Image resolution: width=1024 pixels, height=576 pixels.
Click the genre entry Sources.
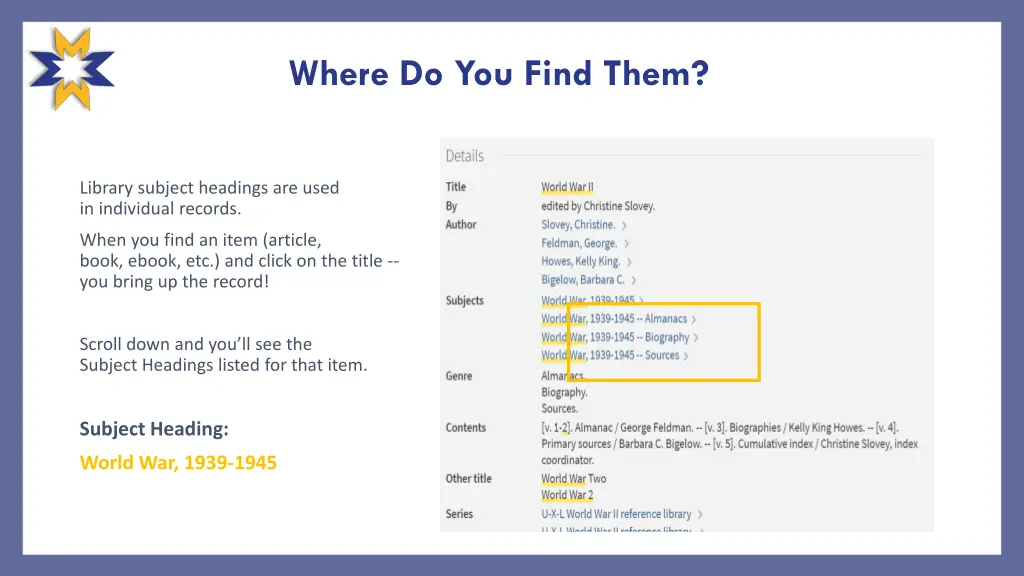coord(560,409)
